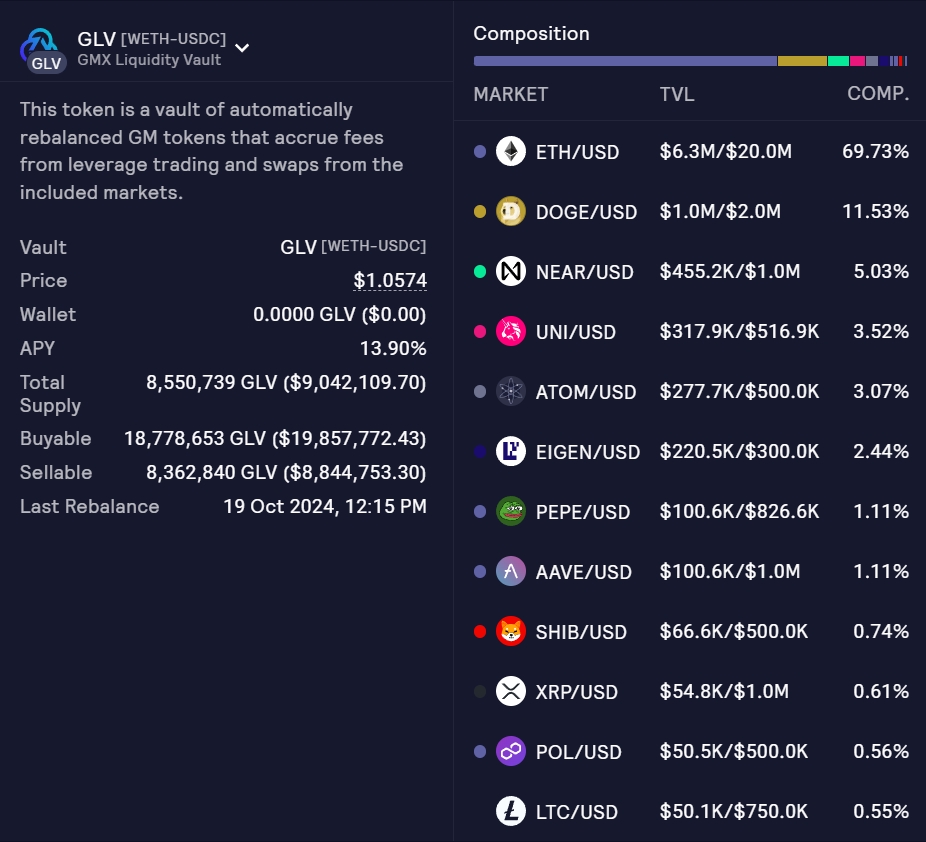Click the purple ETH segment of composition bar
Screen dimensions: 926x842
[625, 61]
